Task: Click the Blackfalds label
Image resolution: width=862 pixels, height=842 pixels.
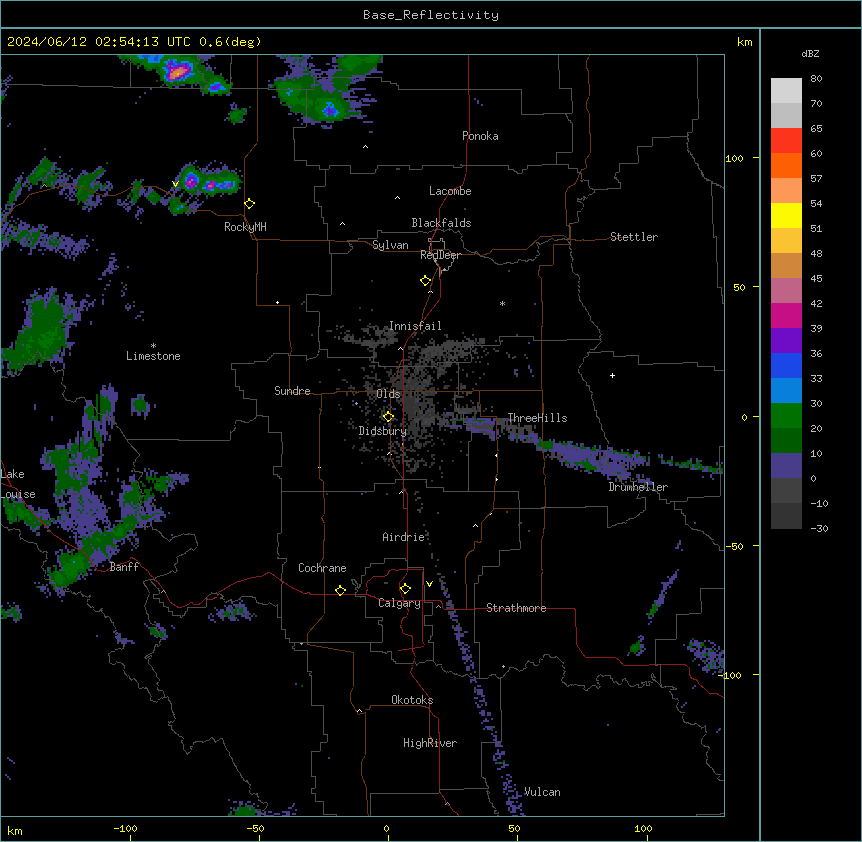Action: [x=441, y=223]
